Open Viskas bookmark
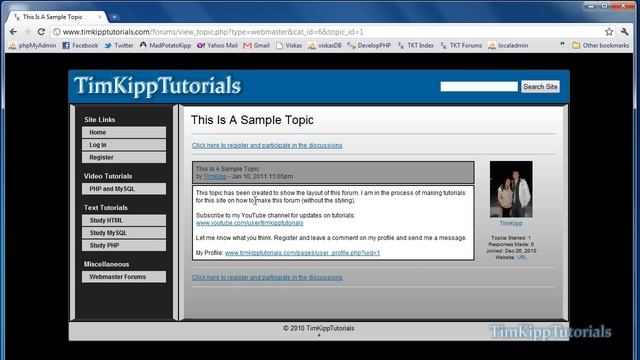The width and height of the screenshot is (640, 360). tap(289, 45)
